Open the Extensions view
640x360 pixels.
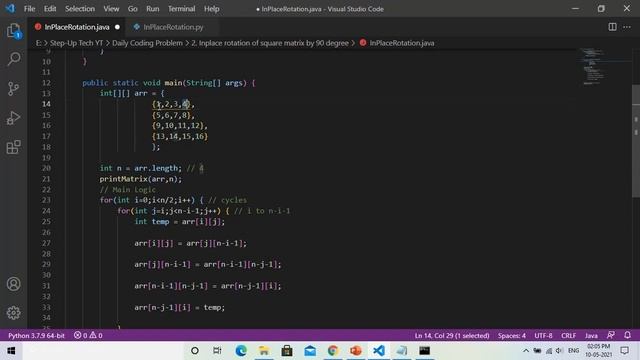13,147
